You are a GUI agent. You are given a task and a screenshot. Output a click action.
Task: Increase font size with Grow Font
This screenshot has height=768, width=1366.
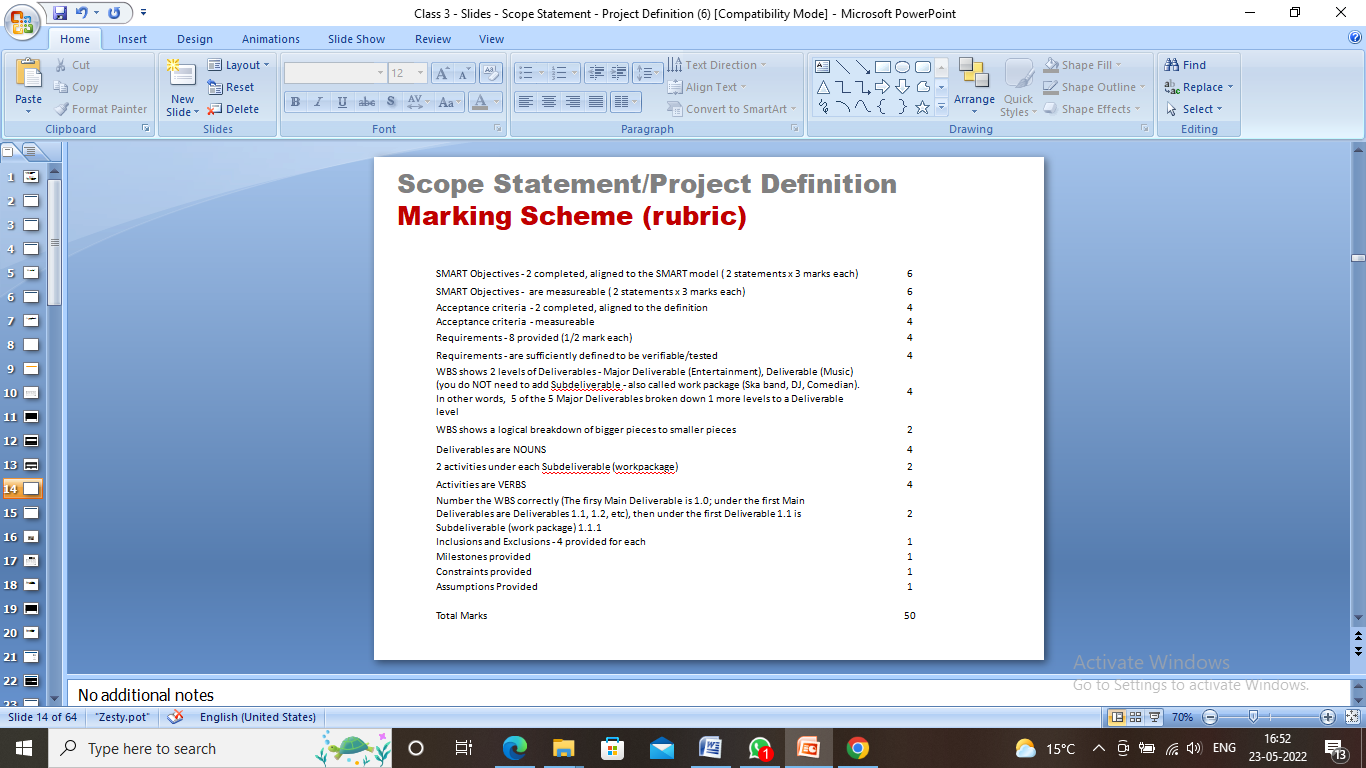tap(442, 73)
